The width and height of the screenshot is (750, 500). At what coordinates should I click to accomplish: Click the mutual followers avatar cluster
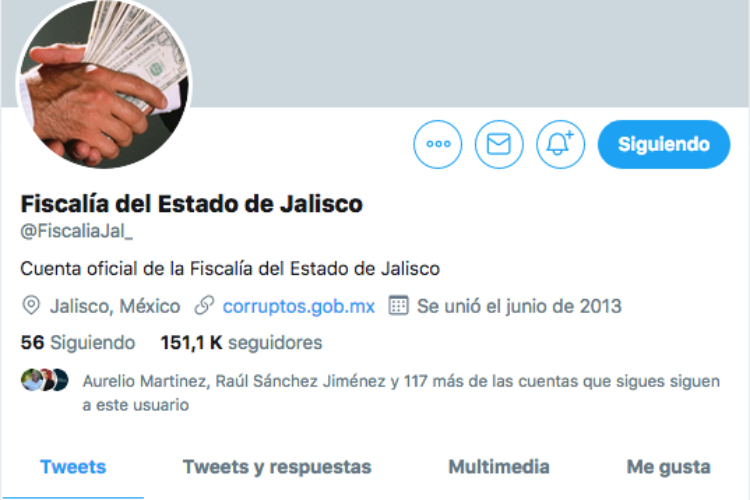(x=44, y=380)
